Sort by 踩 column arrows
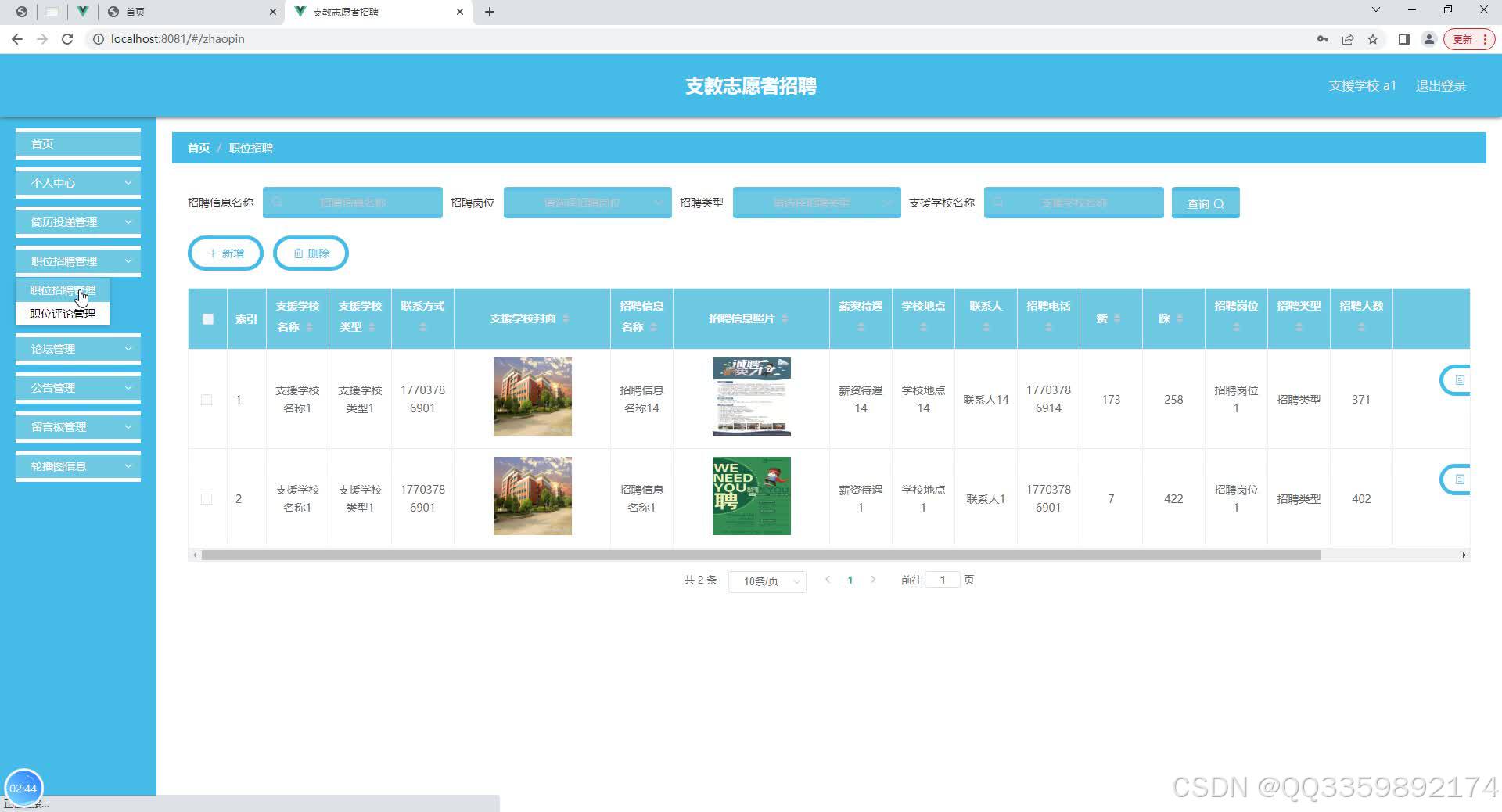Screen dimensions: 1502x812 (1180, 318)
